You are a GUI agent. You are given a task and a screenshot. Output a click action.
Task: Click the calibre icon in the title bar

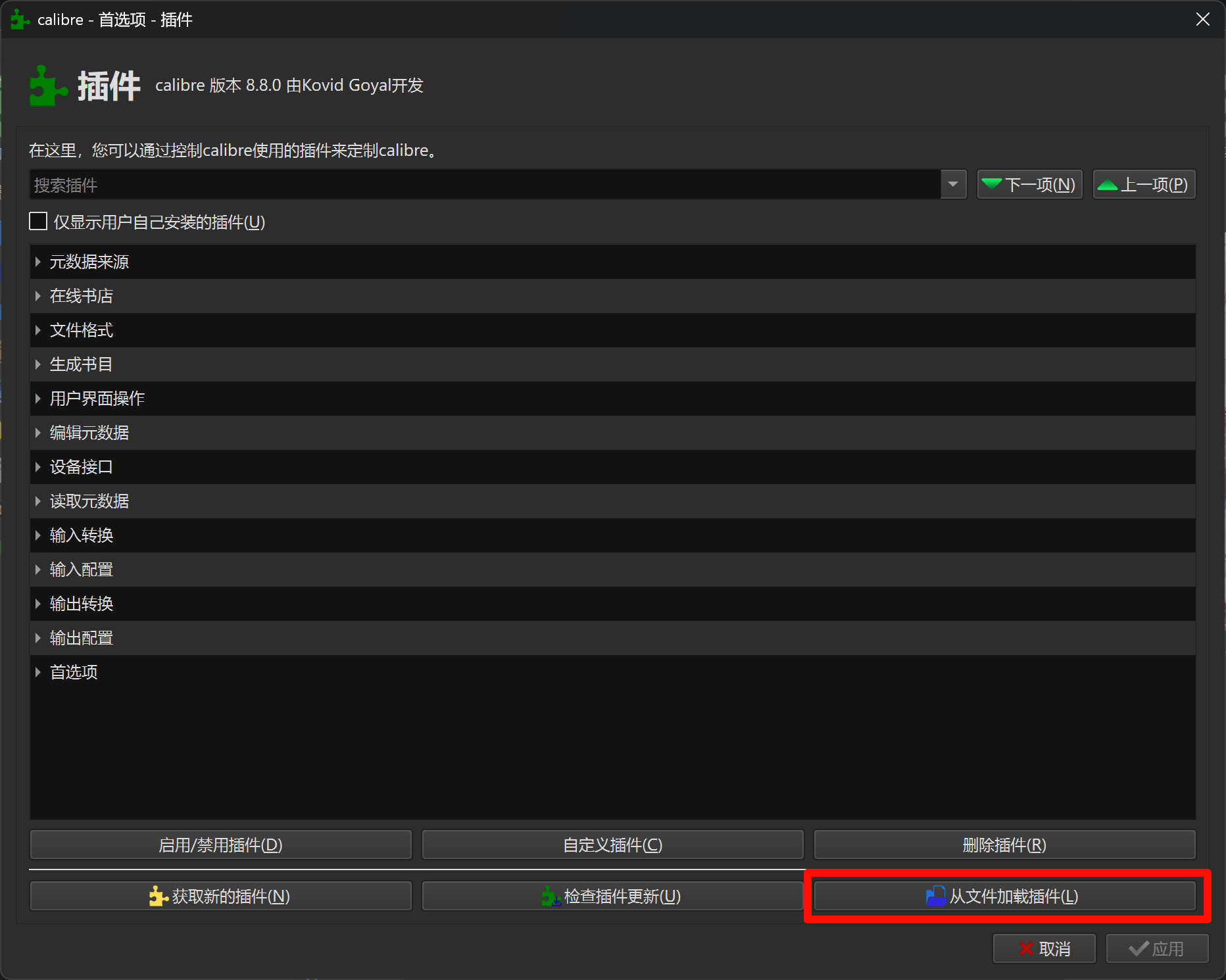click(20, 20)
